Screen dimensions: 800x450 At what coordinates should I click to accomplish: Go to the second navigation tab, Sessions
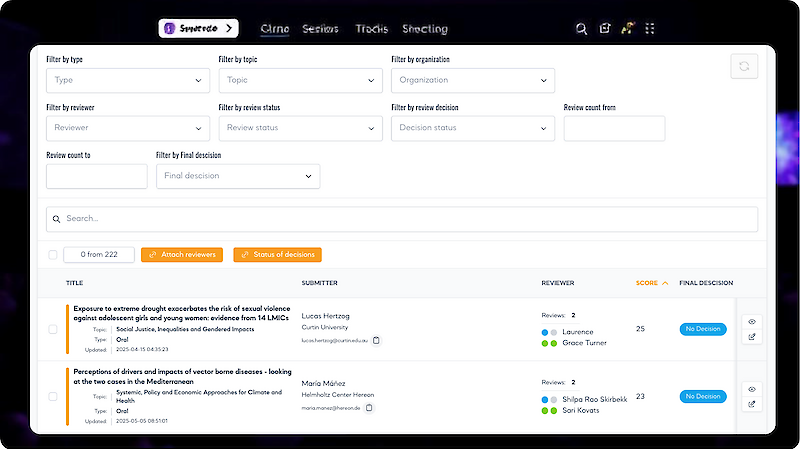[x=320, y=29]
